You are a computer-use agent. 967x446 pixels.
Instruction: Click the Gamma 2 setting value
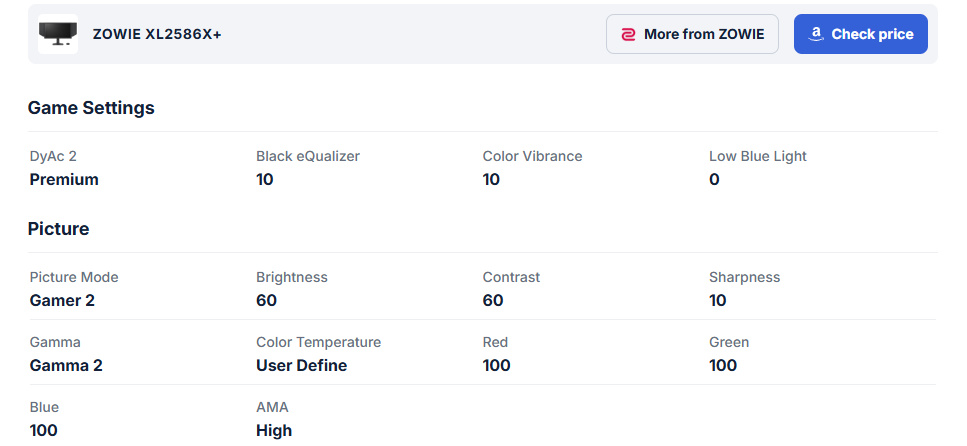(x=66, y=366)
